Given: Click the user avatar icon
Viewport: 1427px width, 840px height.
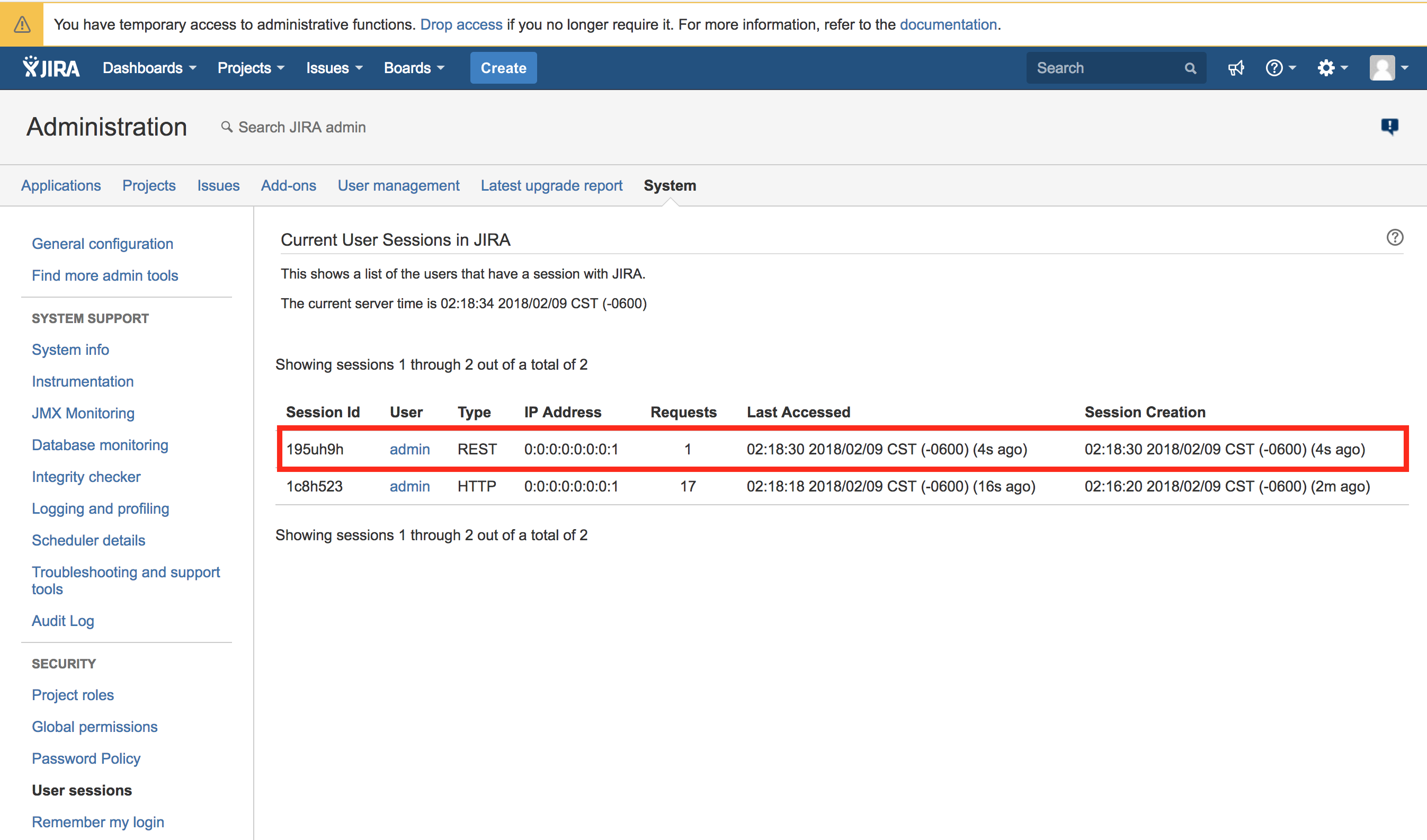Looking at the screenshot, I should tap(1381, 67).
